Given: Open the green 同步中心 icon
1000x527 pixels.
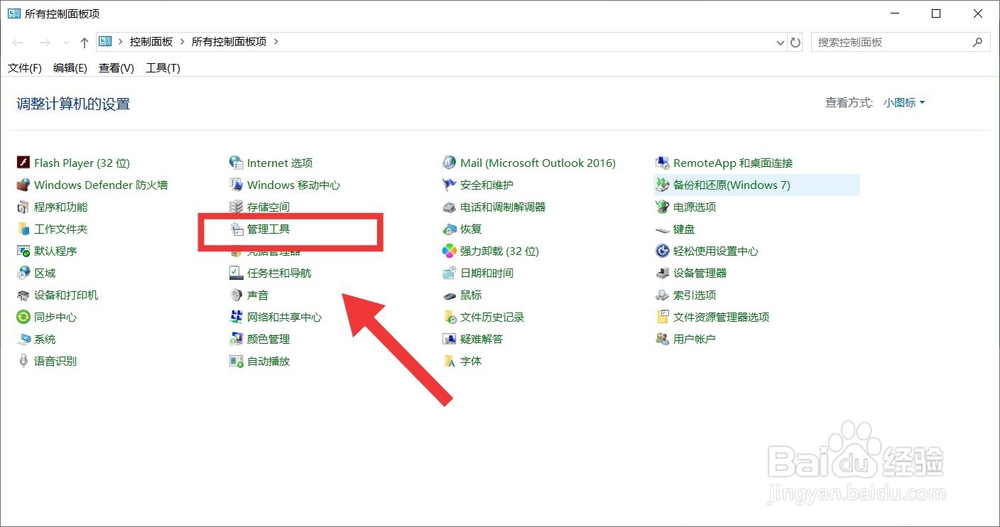Looking at the screenshot, I should (x=24, y=317).
